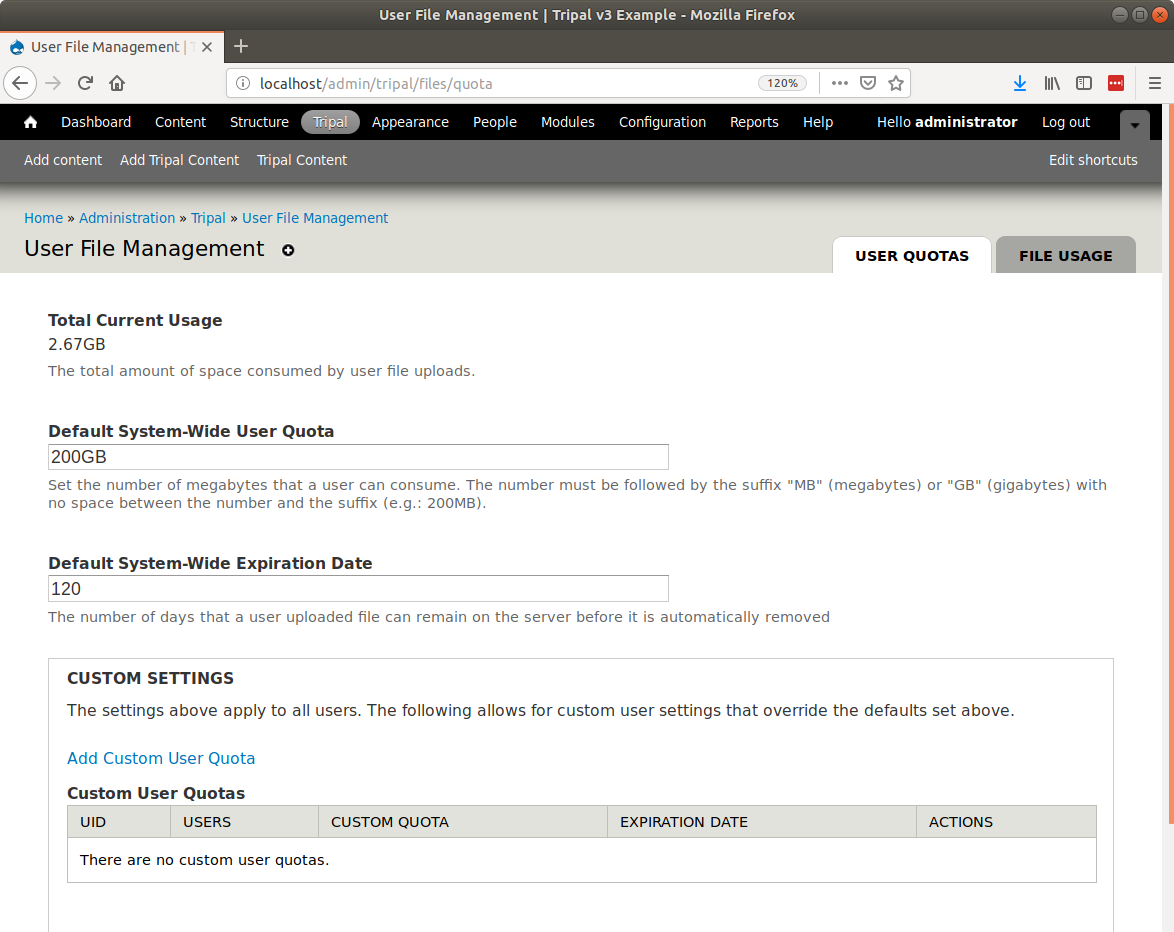The width and height of the screenshot is (1174, 932).
Task: Click the Log out link
Action: pyautogui.click(x=1065, y=122)
